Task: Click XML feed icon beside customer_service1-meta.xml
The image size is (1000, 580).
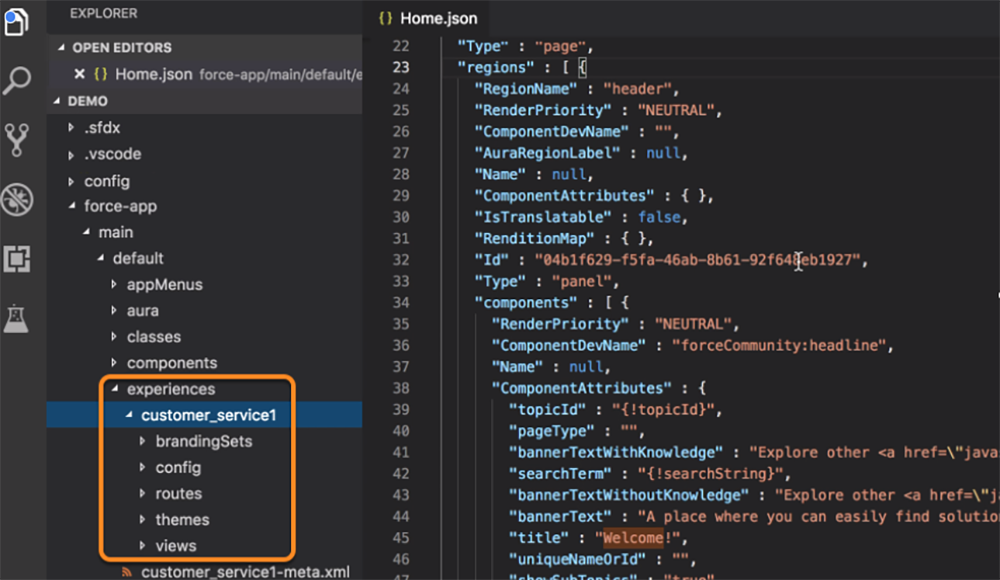Action: 127,572
